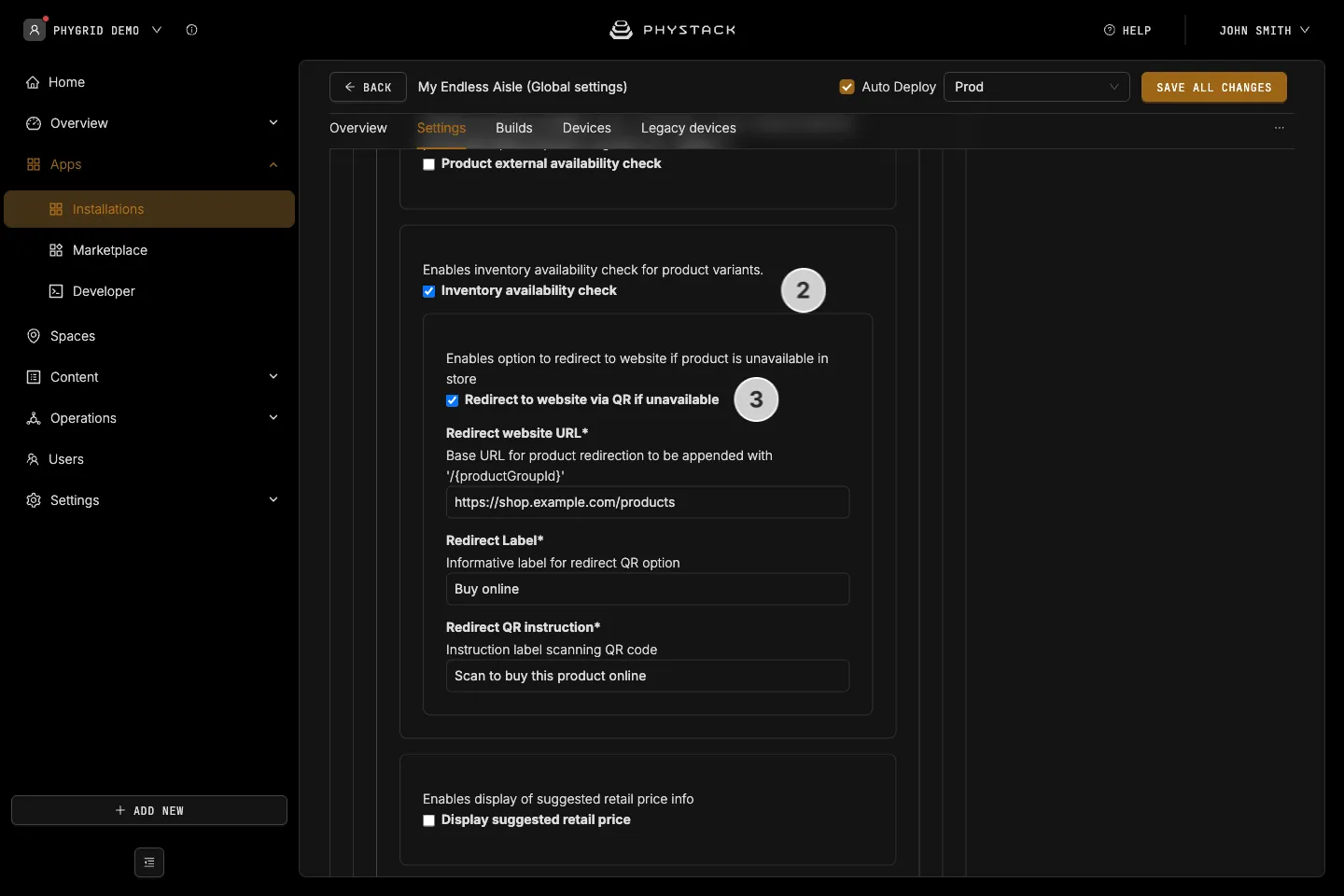
Task: Open Users in sidebar
Action: (149, 459)
